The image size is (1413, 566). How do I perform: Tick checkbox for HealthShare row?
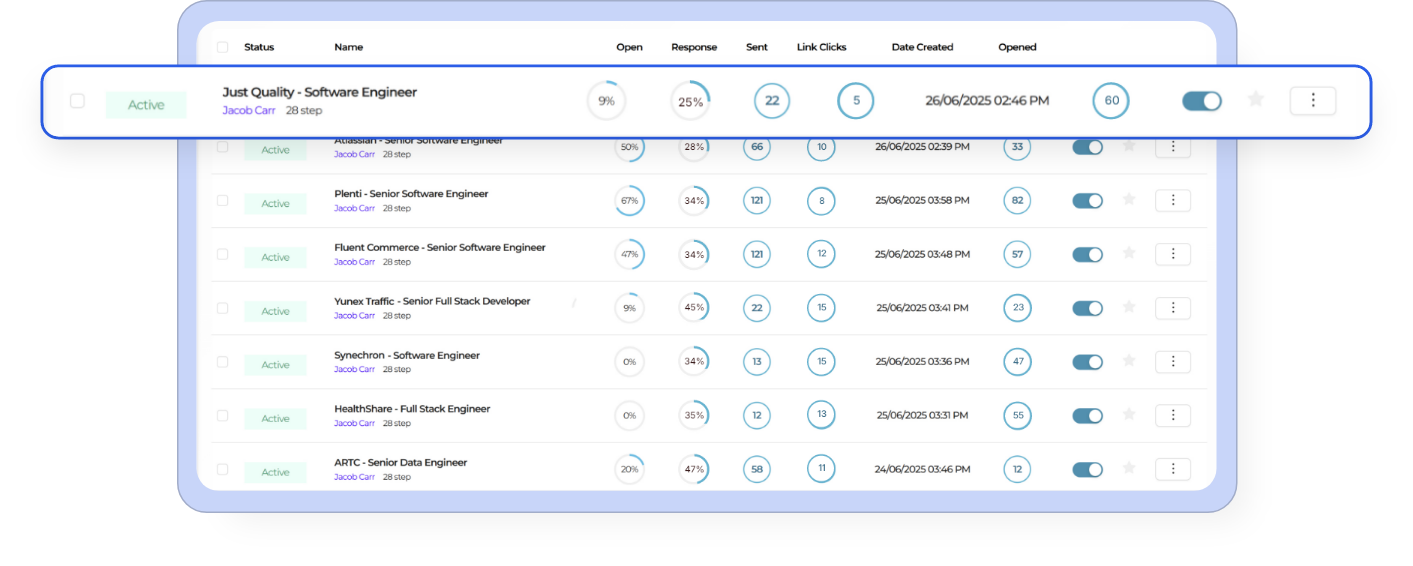tap(222, 415)
